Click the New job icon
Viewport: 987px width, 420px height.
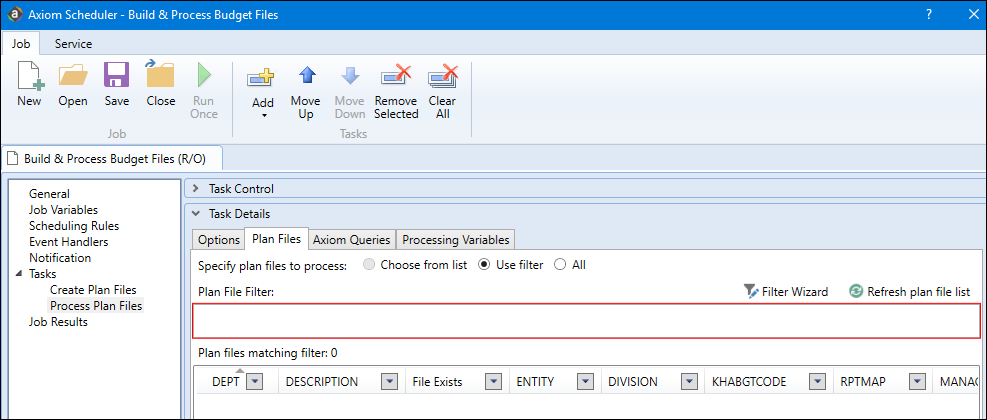29,78
